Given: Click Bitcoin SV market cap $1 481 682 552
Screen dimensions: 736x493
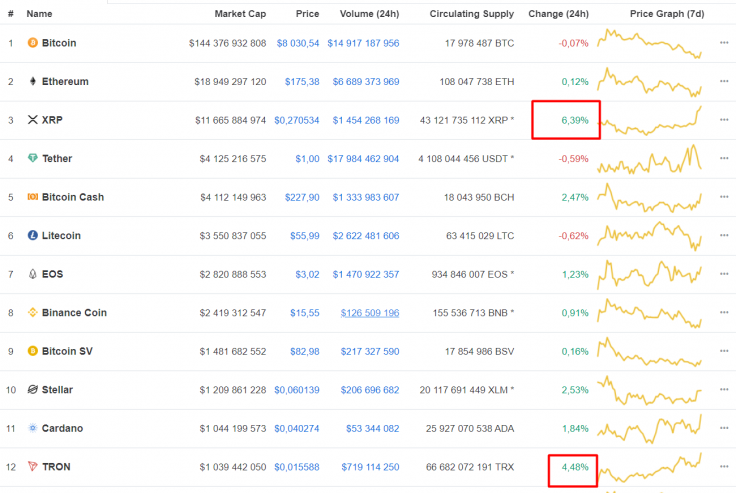Looking at the screenshot, I should pos(233,351).
